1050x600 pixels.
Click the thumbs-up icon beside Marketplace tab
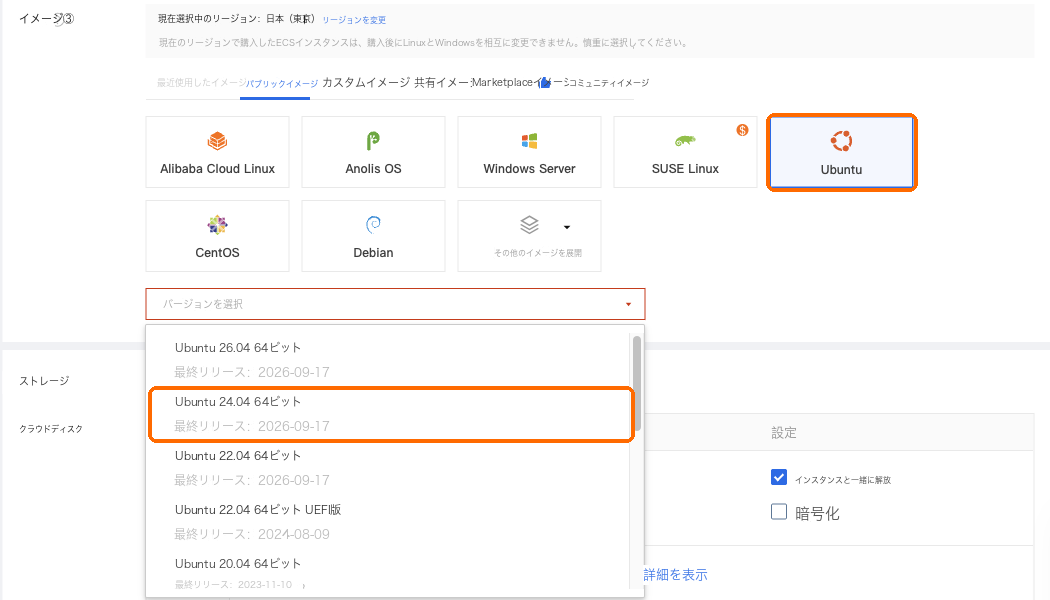click(544, 82)
